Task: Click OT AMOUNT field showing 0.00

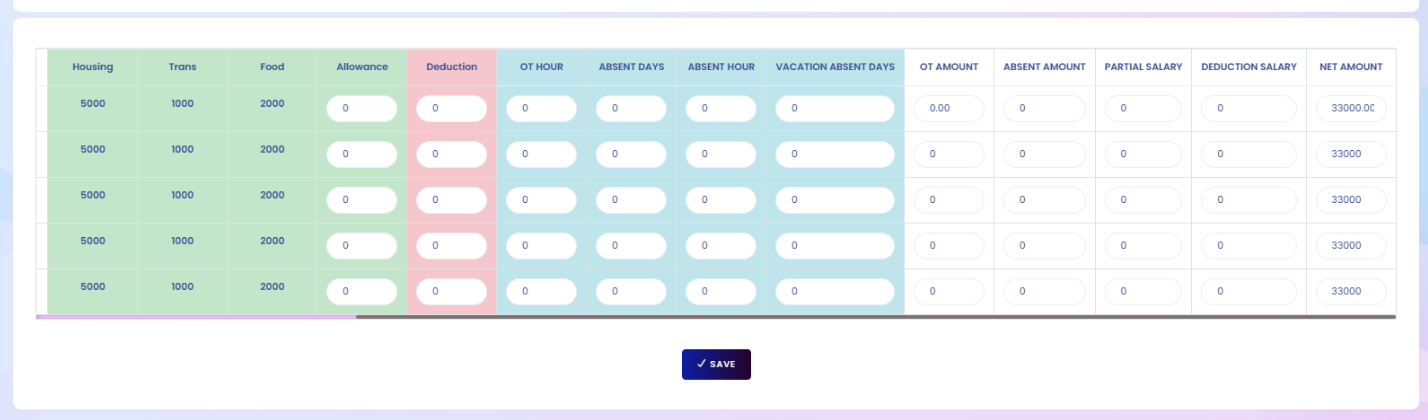Action: coord(949,109)
